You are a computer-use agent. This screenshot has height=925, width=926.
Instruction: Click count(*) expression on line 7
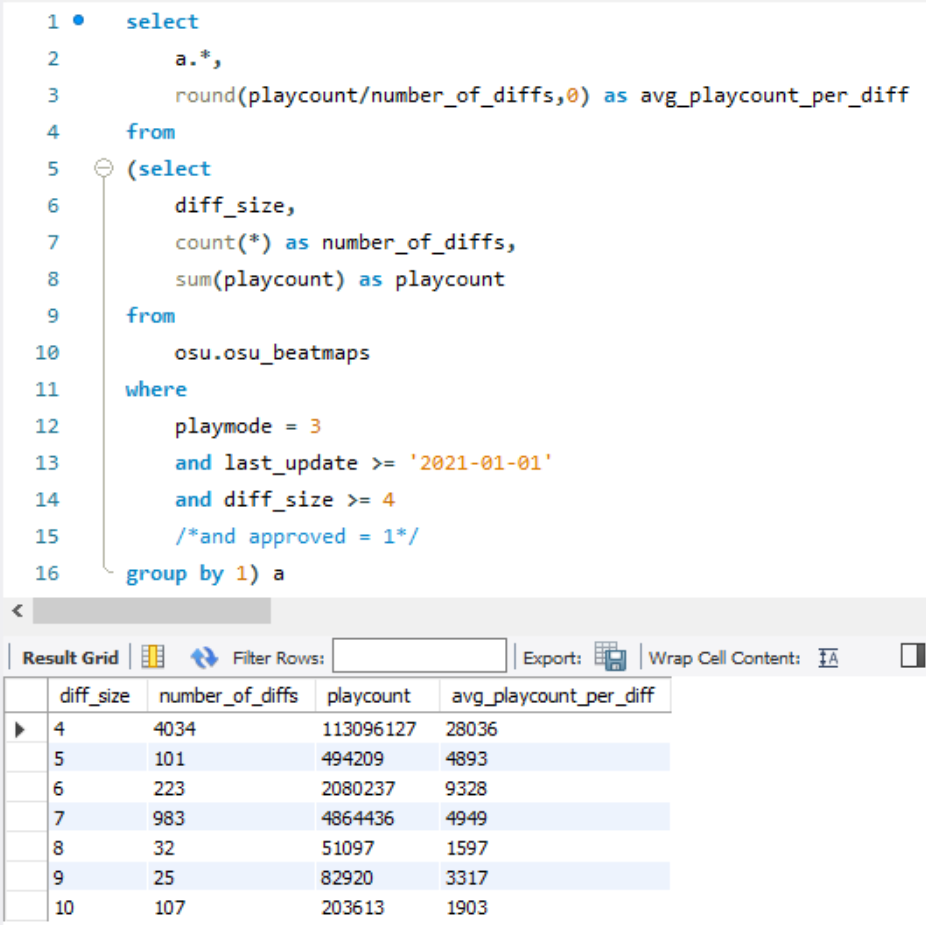click(x=223, y=242)
